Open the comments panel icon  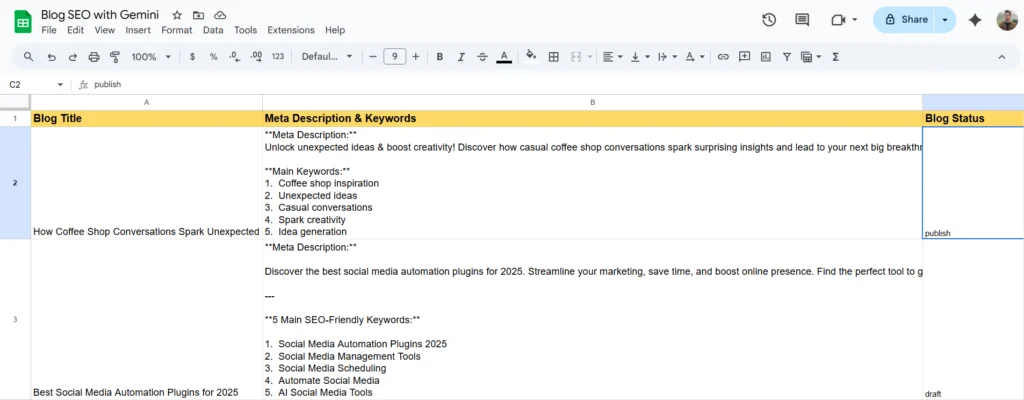point(802,19)
